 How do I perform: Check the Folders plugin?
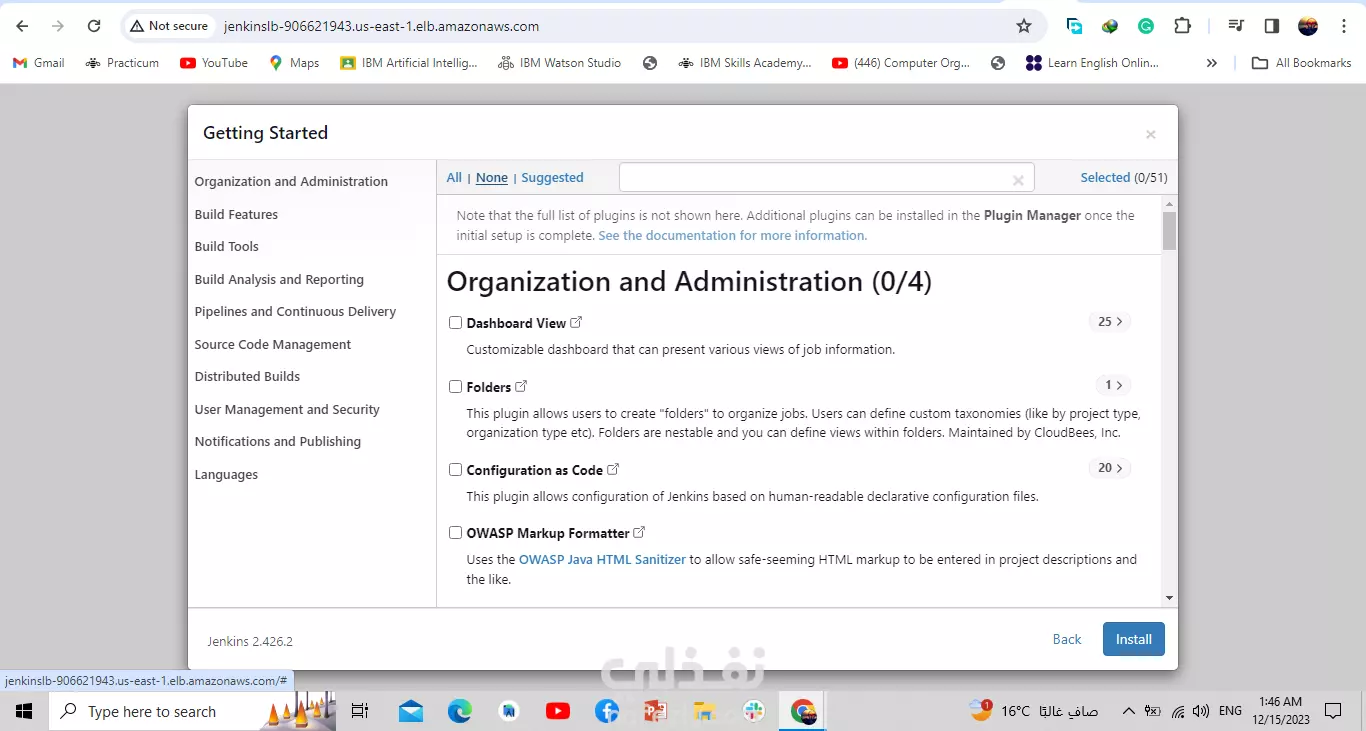pos(455,386)
